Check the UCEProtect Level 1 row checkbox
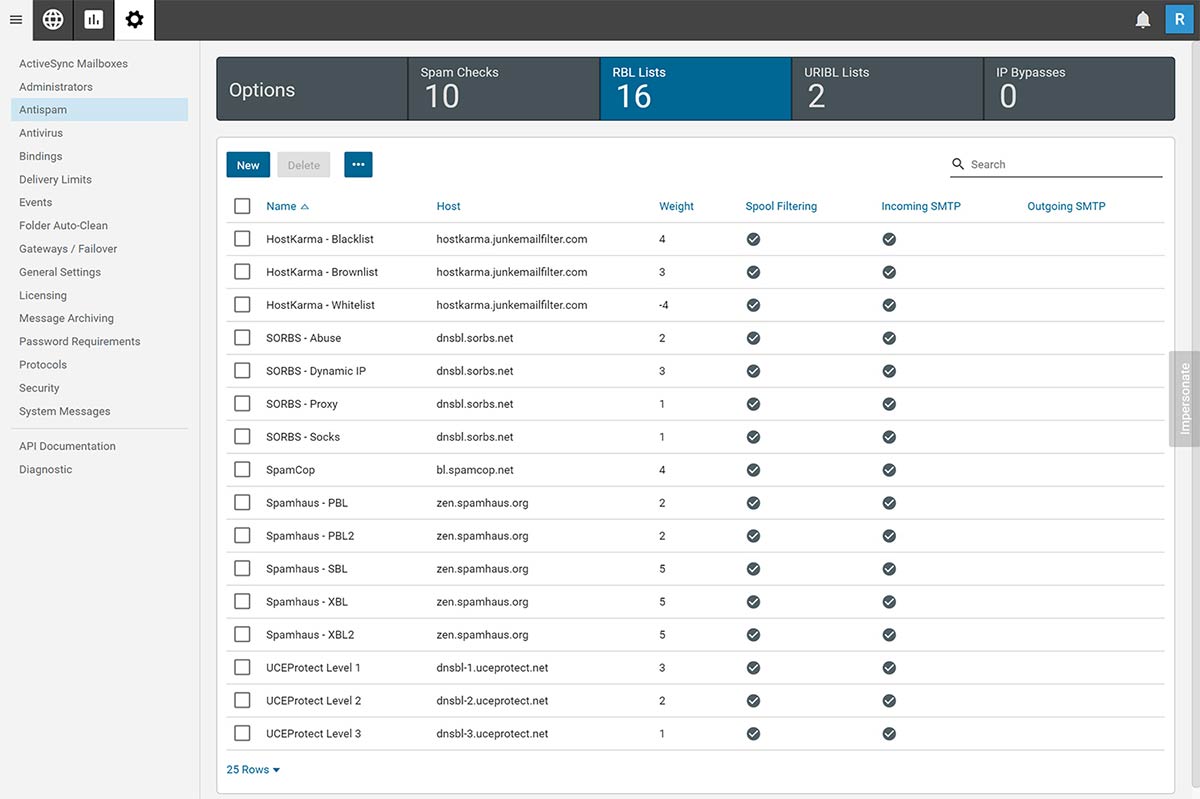Image resolution: width=1200 pixels, height=799 pixels. tap(242, 668)
